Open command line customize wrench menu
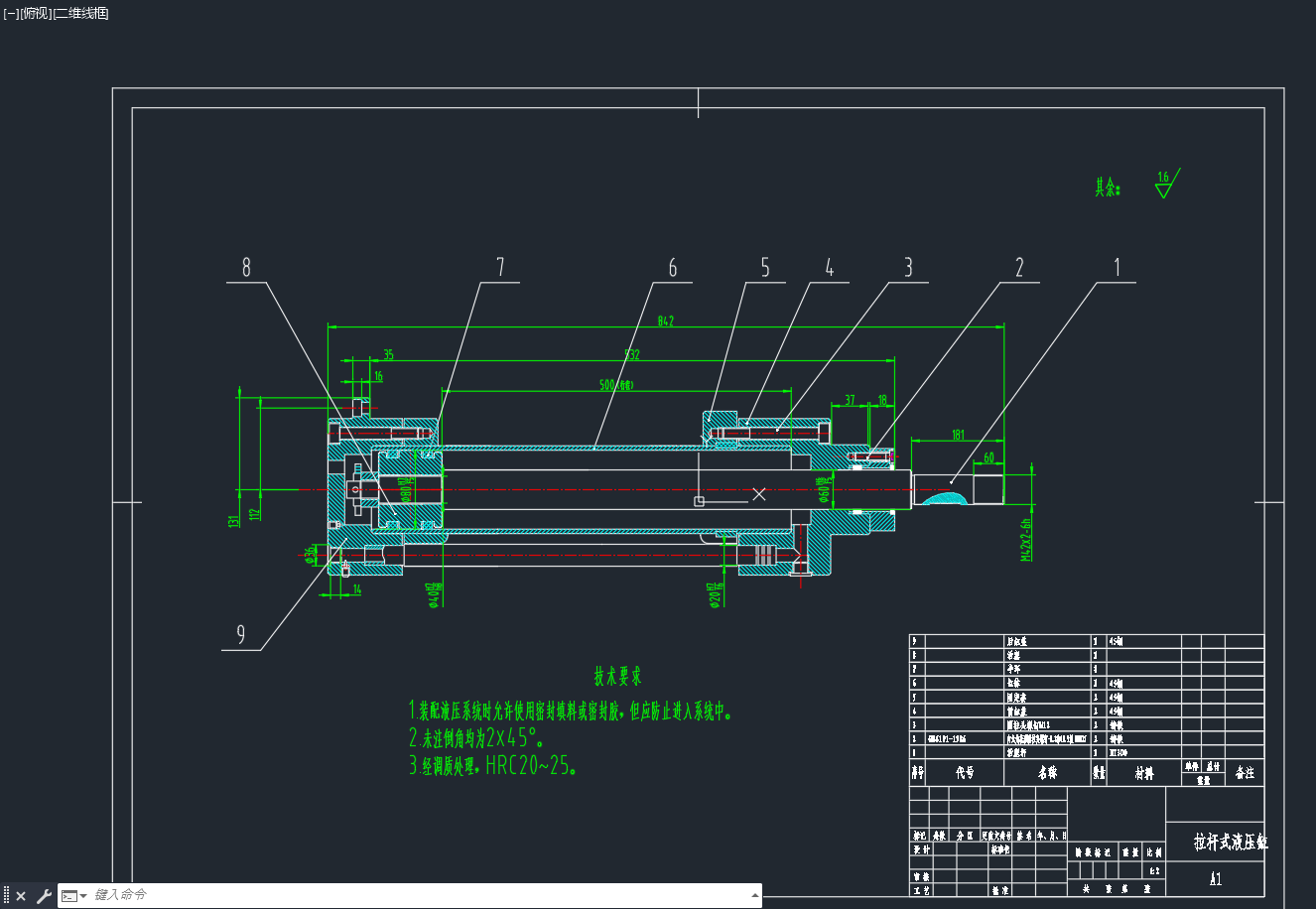Viewport: 1316px width, 909px height. pos(43,896)
